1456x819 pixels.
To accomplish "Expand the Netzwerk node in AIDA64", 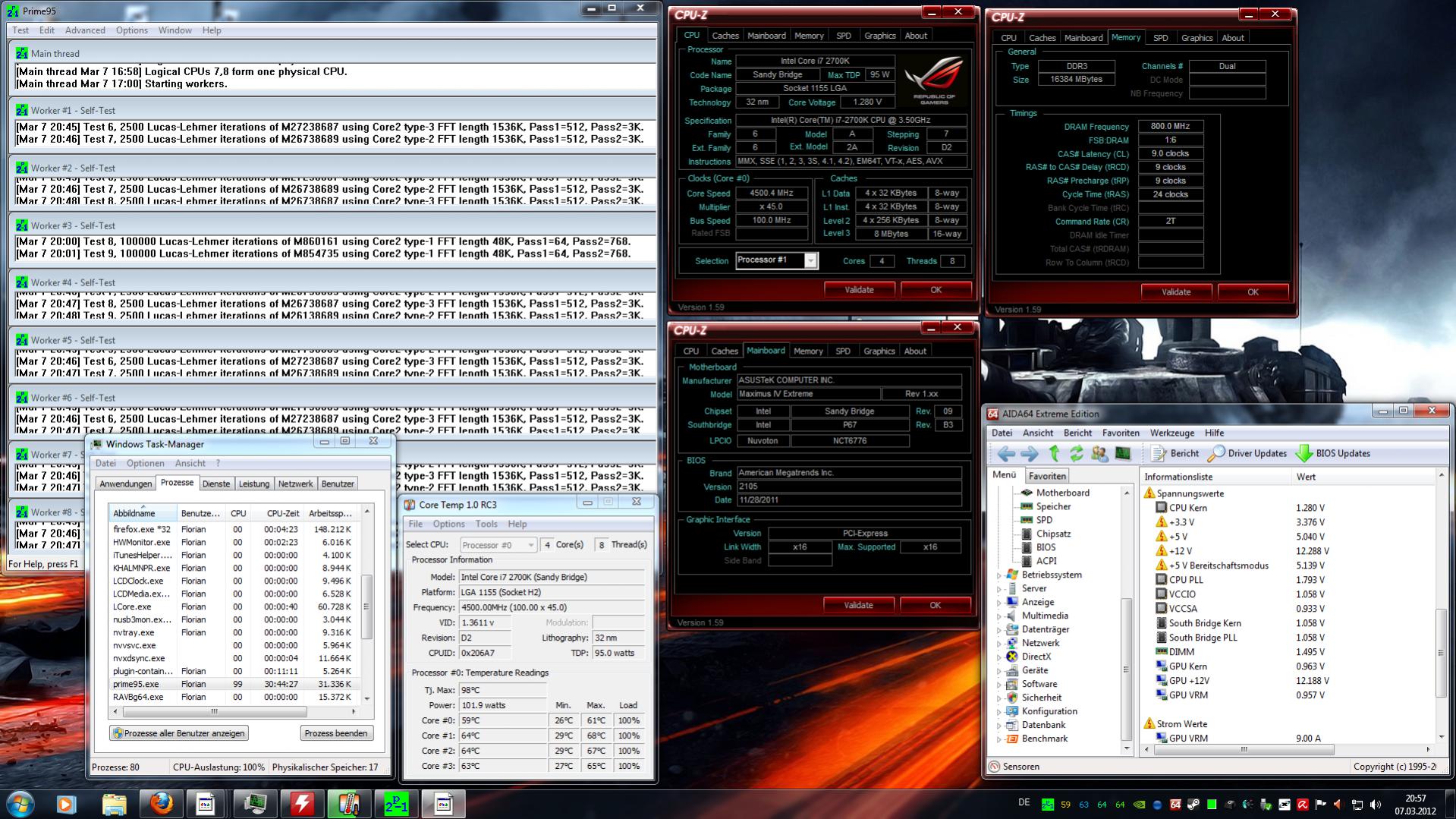I will pos(999,644).
